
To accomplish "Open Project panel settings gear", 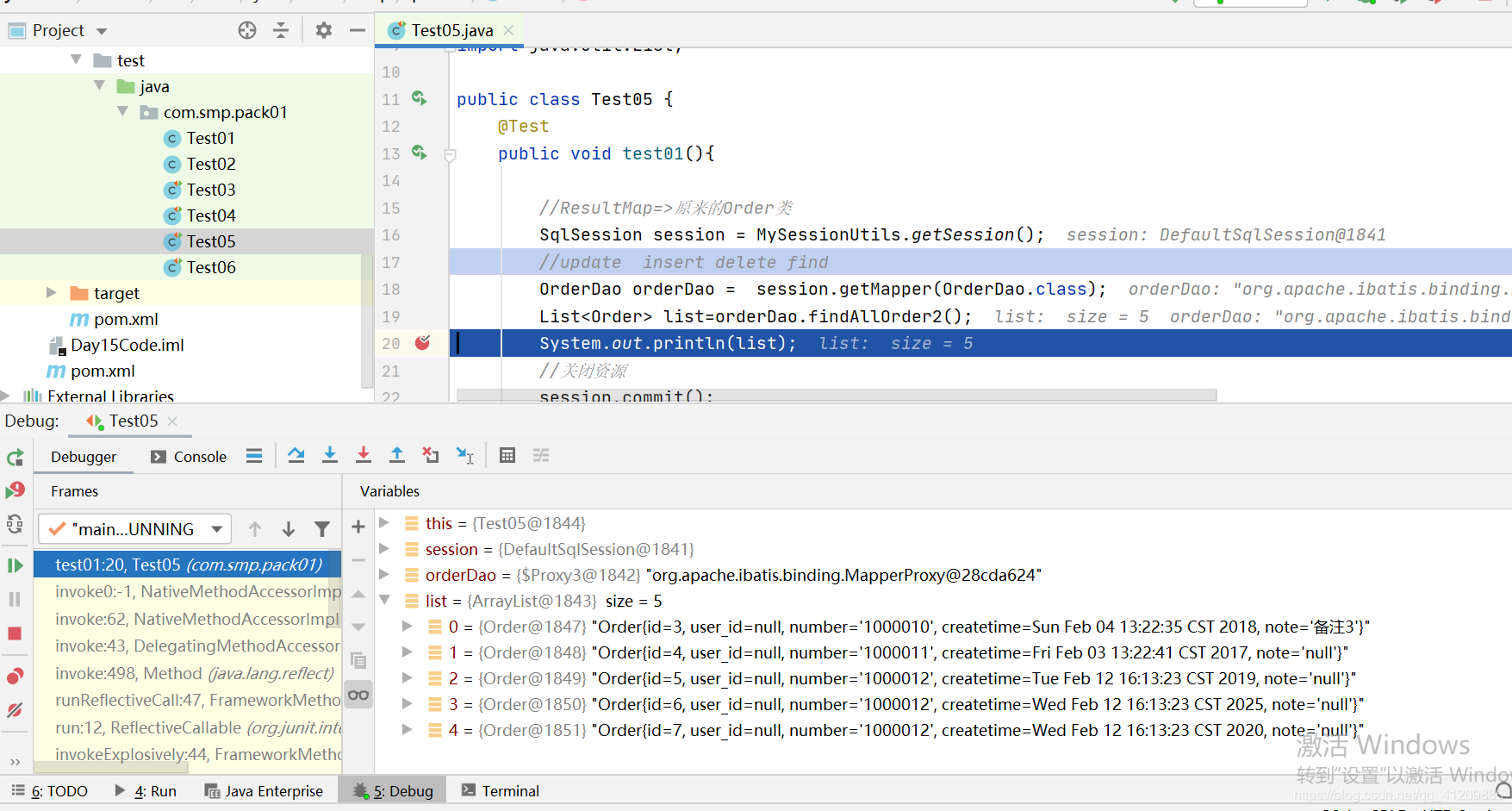I will coord(324,30).
